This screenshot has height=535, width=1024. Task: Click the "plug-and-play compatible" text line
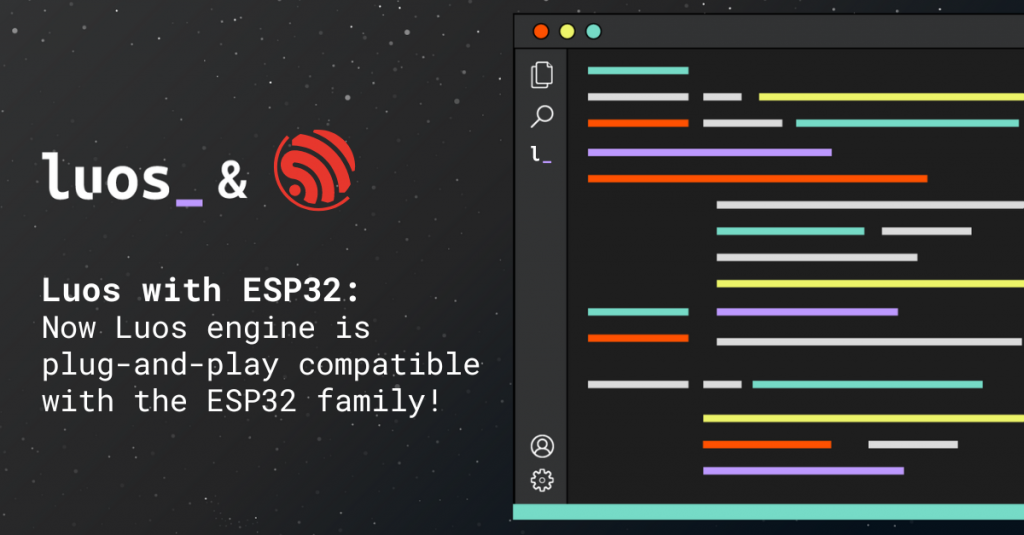pos(260,365)
